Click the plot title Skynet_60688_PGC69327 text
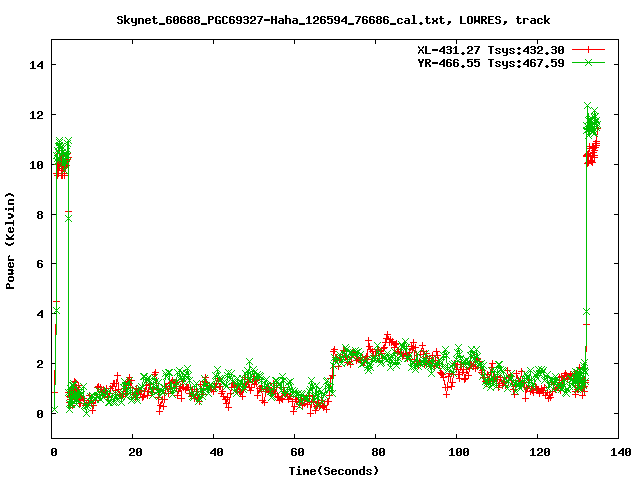The width and height of the screenshot is (640, 480). 333,20
